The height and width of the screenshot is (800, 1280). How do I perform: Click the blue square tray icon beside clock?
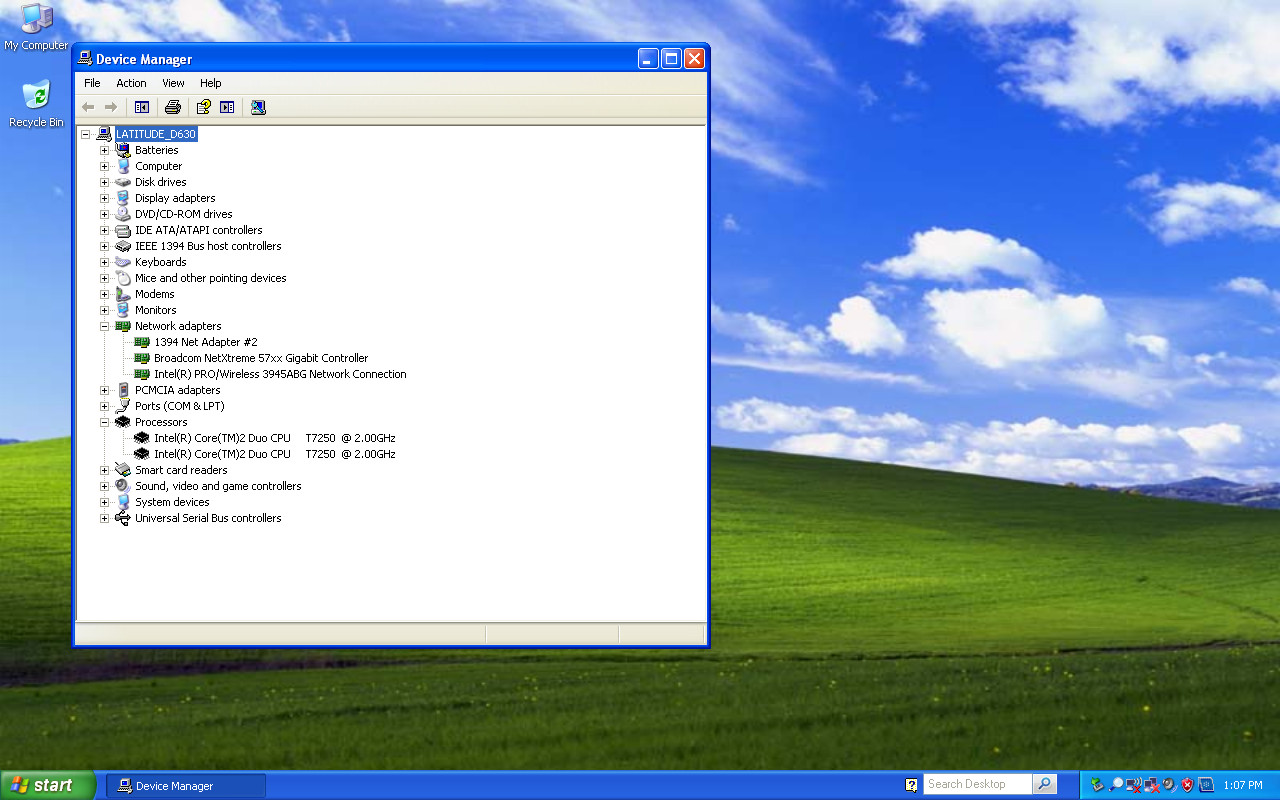point(1206,785)
